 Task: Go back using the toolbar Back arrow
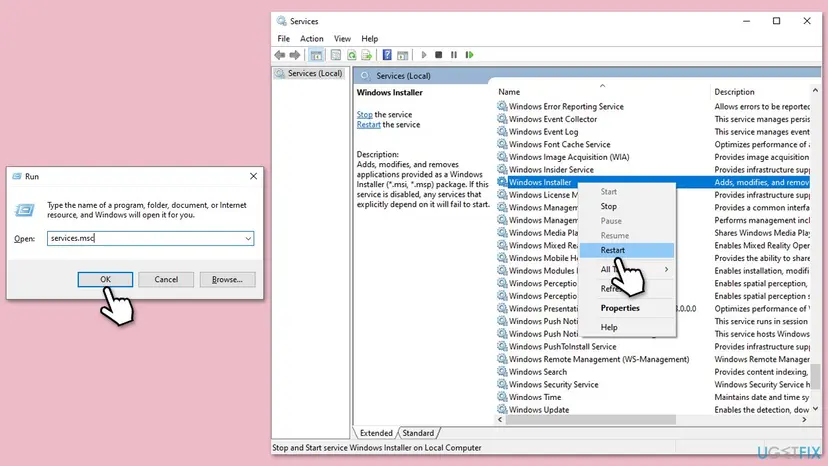[x=280, y=55]
